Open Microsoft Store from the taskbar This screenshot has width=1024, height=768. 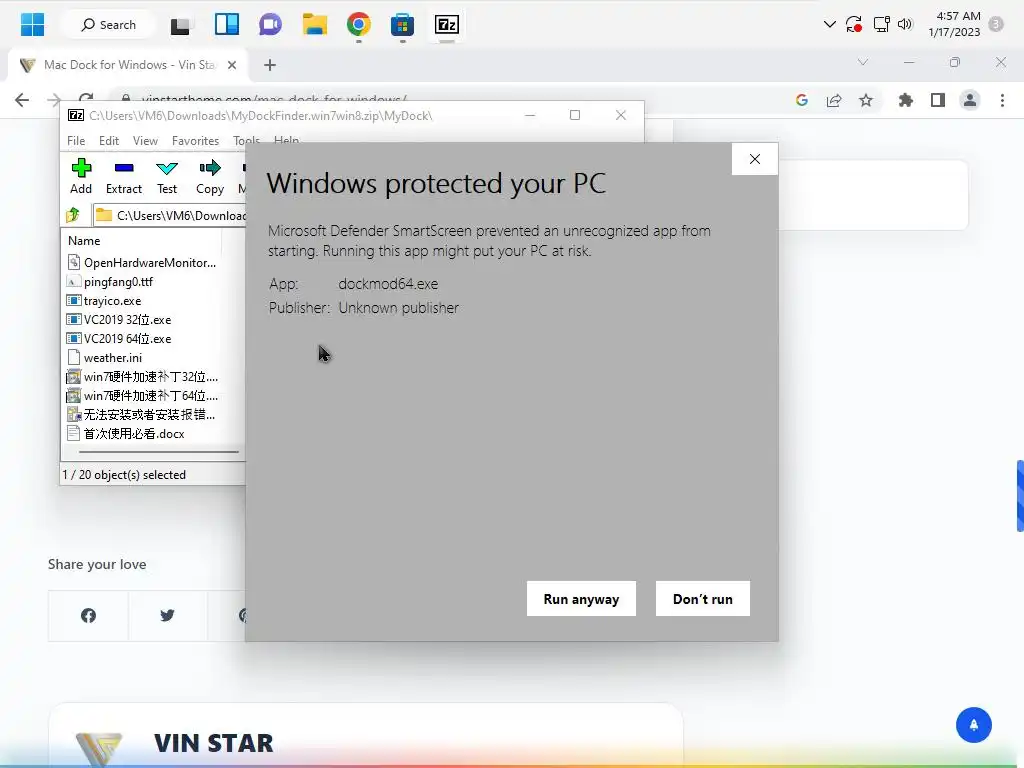pos(402,25)
